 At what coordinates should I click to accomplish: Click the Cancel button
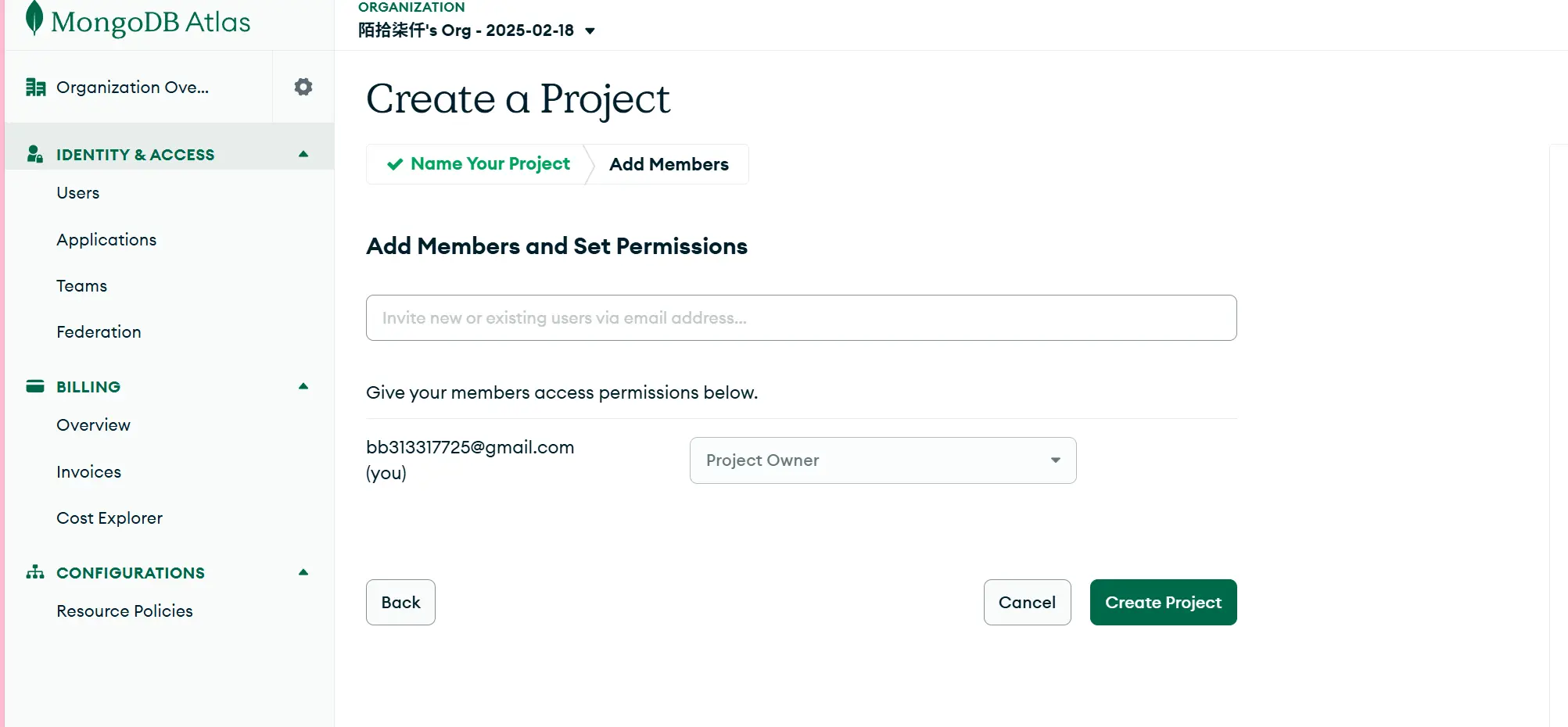1027,602
